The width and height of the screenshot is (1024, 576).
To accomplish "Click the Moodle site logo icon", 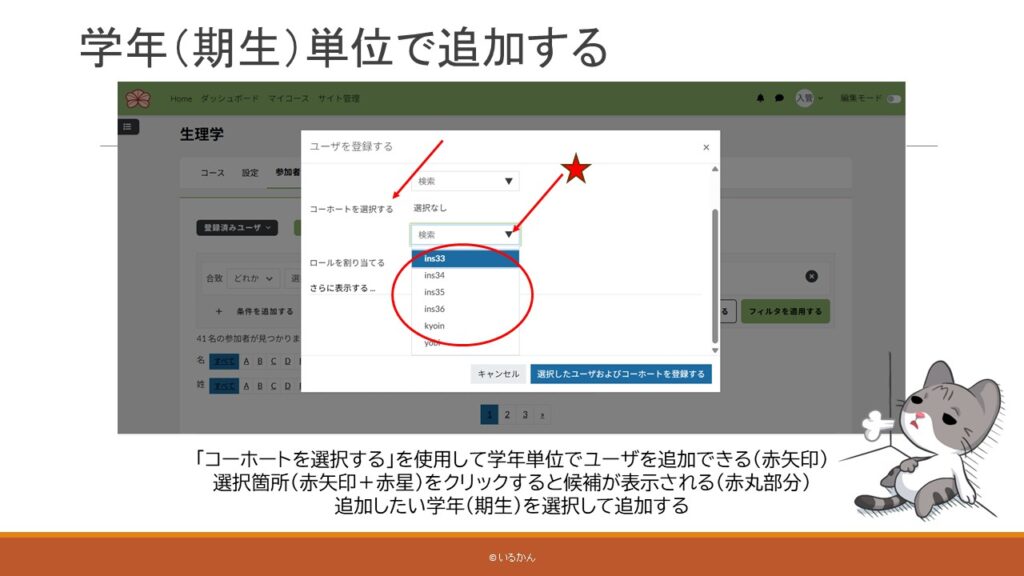I will coord(138,99).
